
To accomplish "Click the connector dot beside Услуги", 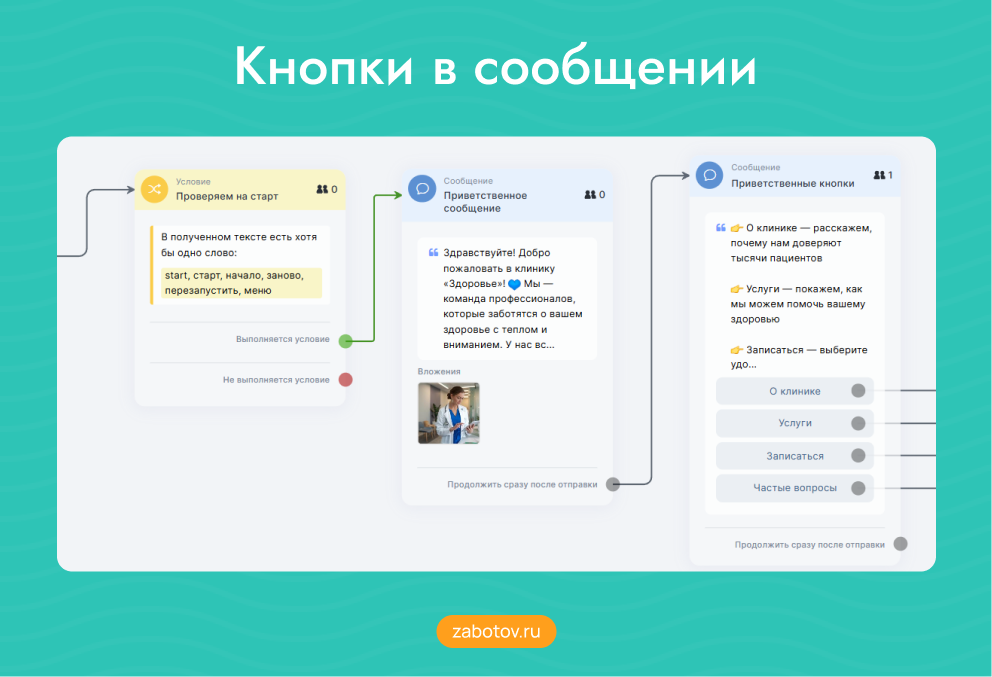I will [x=858, y=423].
